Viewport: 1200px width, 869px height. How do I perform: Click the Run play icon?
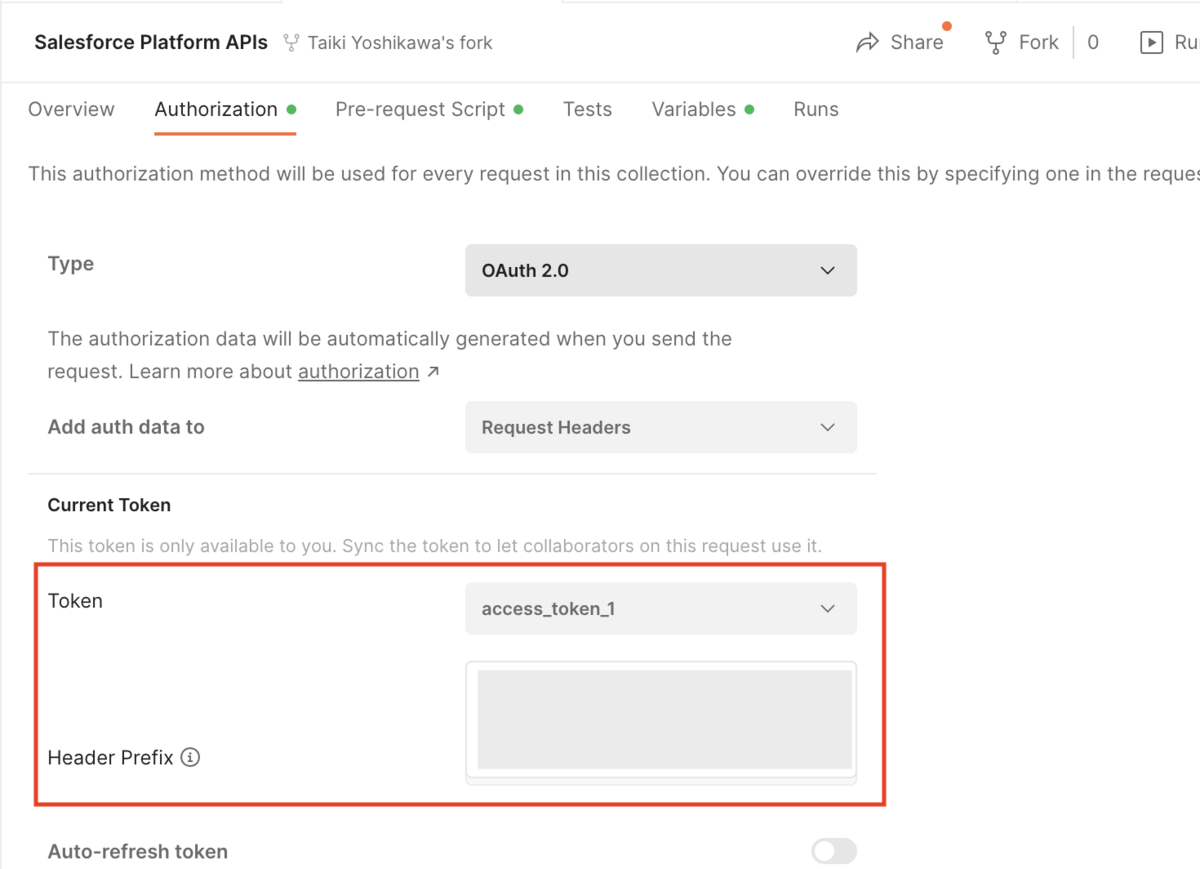1152,43
